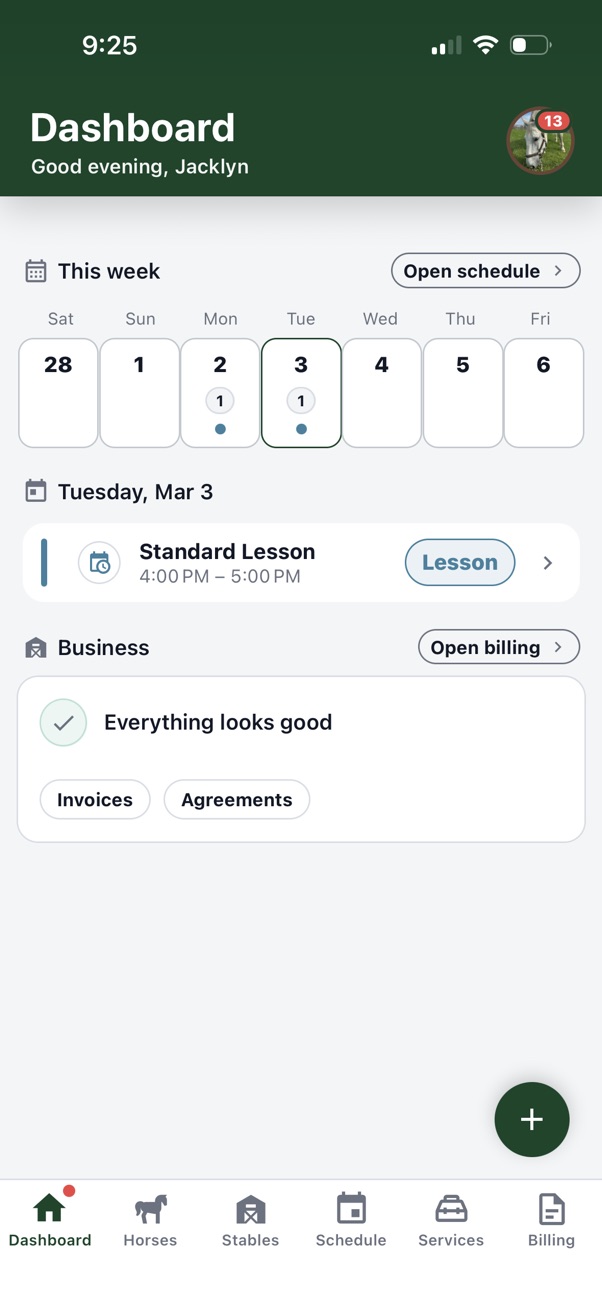This screenshot has width=602, height=1306.
Task: Click the green checkmark status icon
Action: coord(63,723)
